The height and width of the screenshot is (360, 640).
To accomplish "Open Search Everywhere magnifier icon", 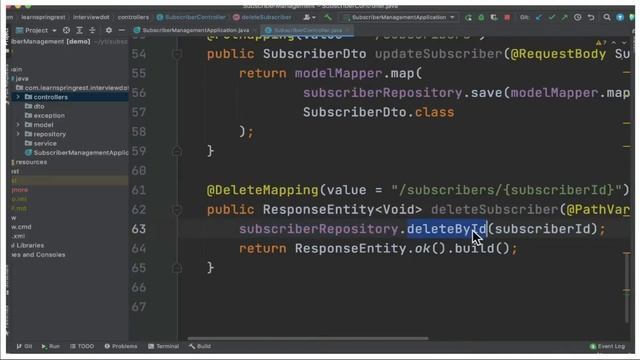I will click(x=607, y=17).
